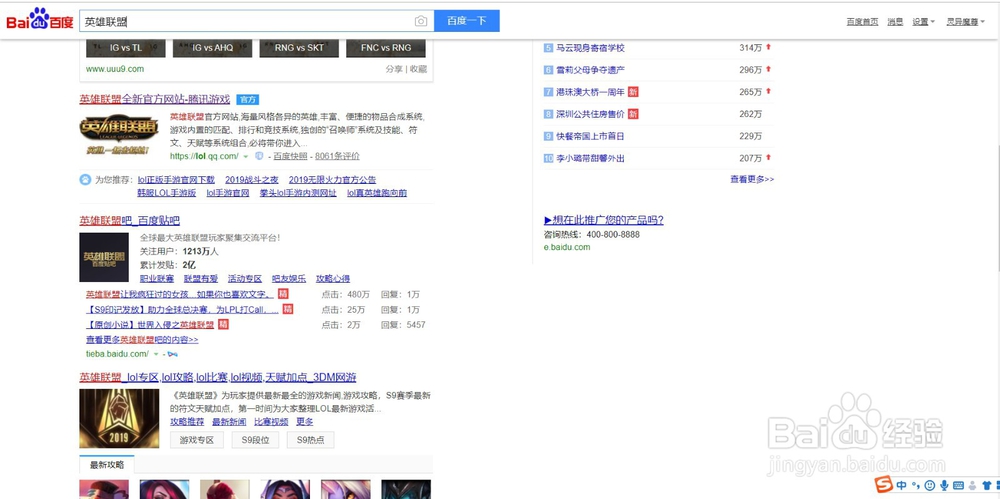Activate Sogou microphone voice input
The image size is (1000, 499).
(943, 485)
